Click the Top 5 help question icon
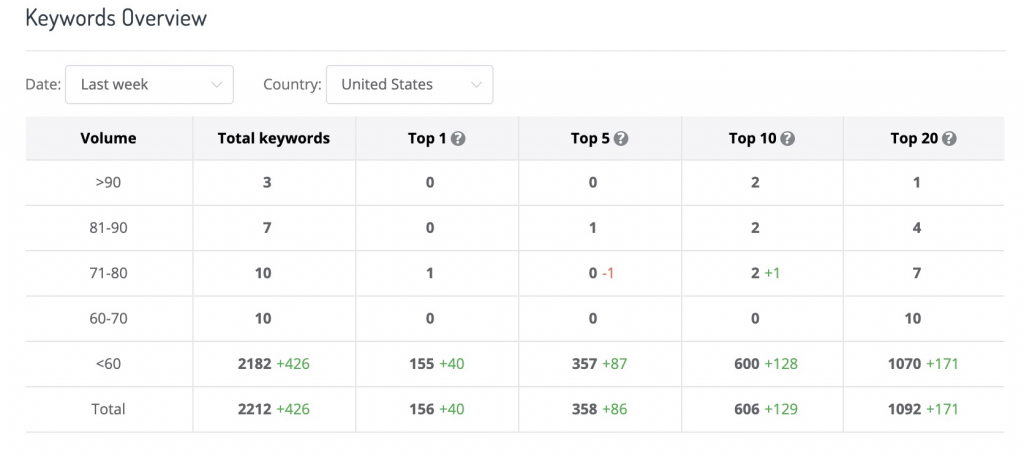 point(621,138)
